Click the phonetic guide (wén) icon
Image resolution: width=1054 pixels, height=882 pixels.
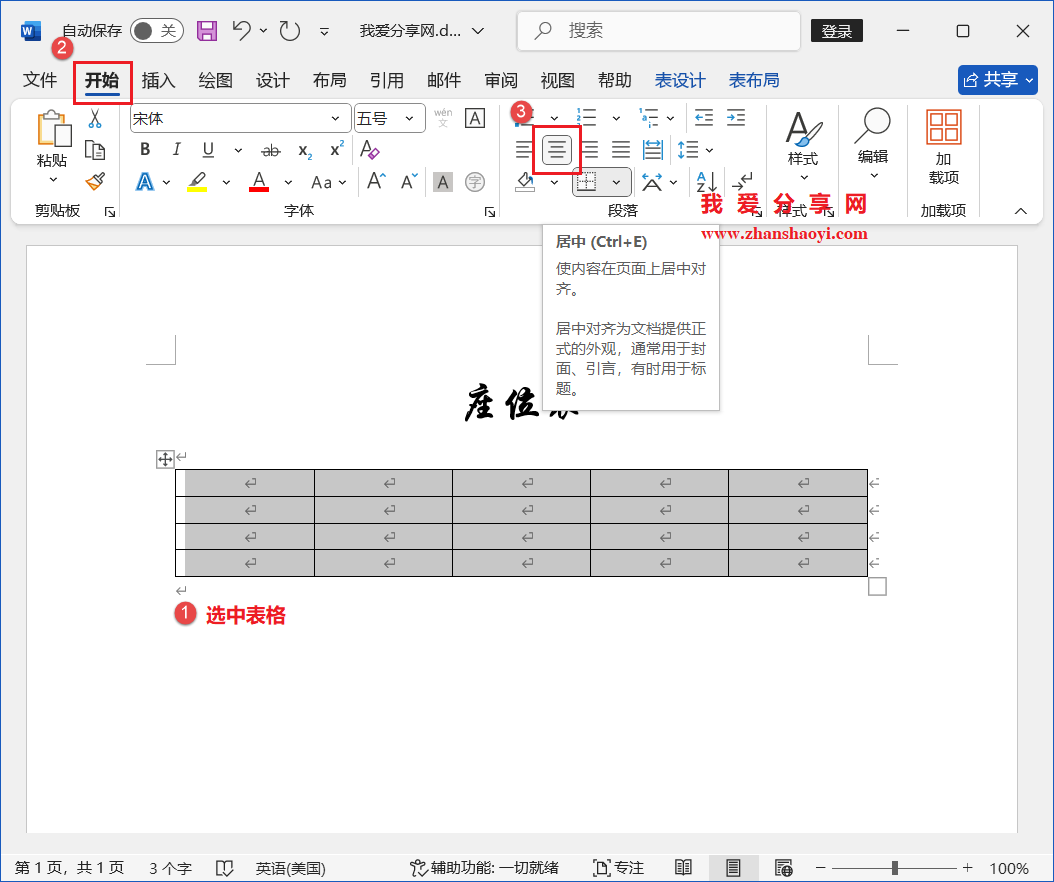coord(443,118)
